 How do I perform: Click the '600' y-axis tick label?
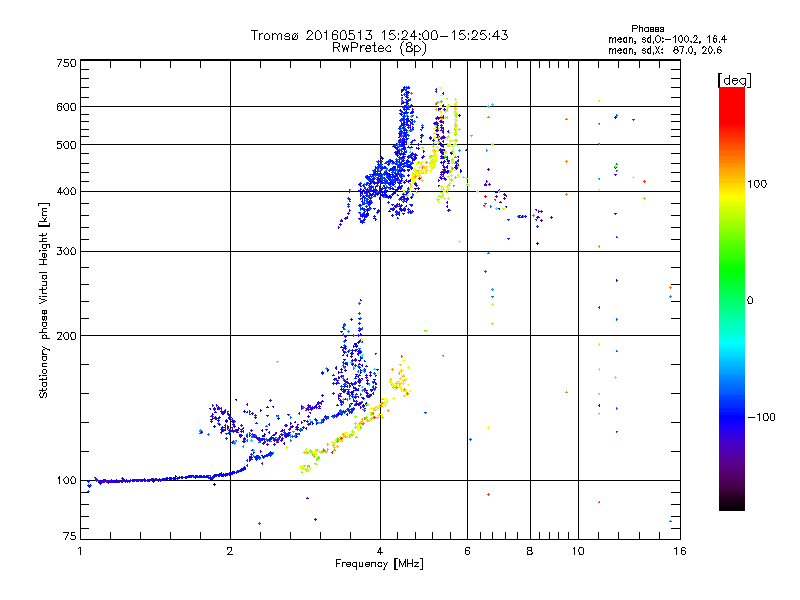click(x=66, y=107)
